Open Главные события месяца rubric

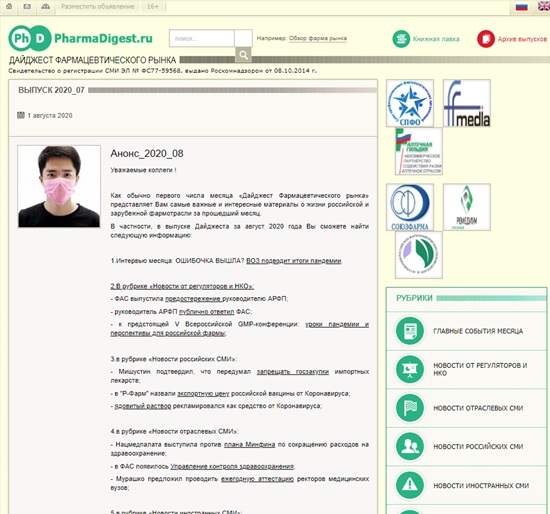click(466, 331)
